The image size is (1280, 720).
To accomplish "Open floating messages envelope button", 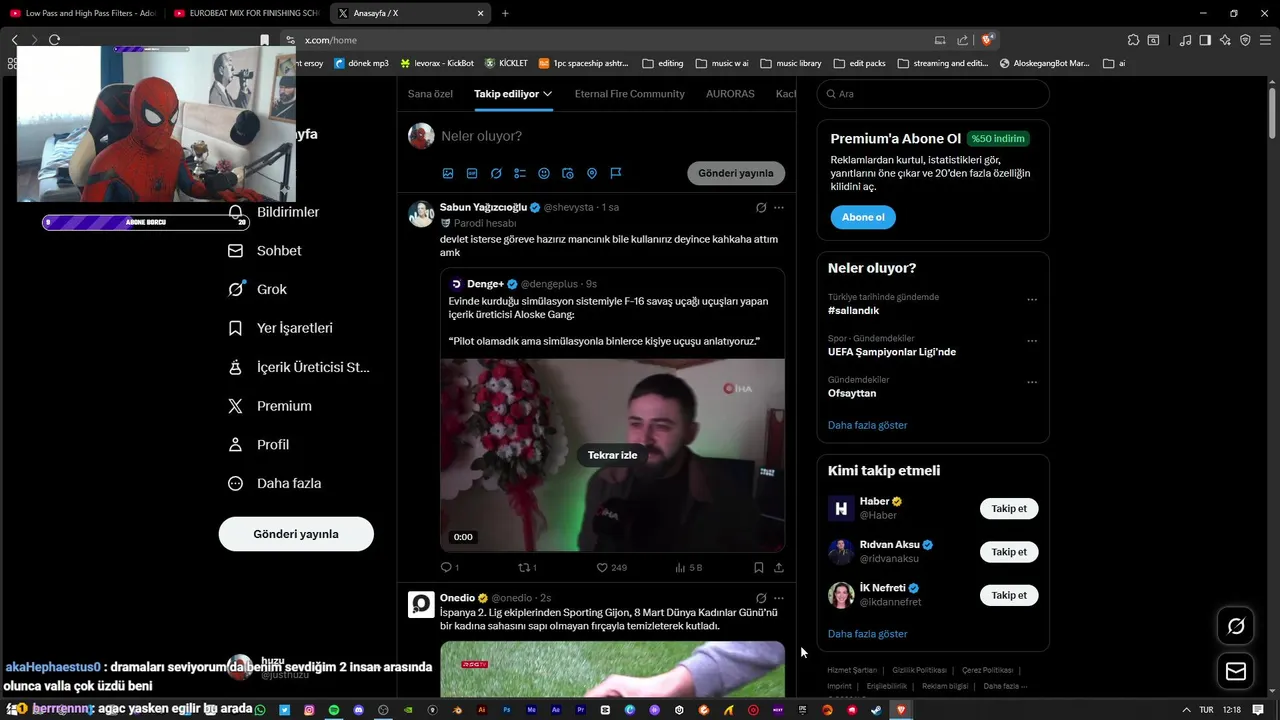I will click(1236, 671).
